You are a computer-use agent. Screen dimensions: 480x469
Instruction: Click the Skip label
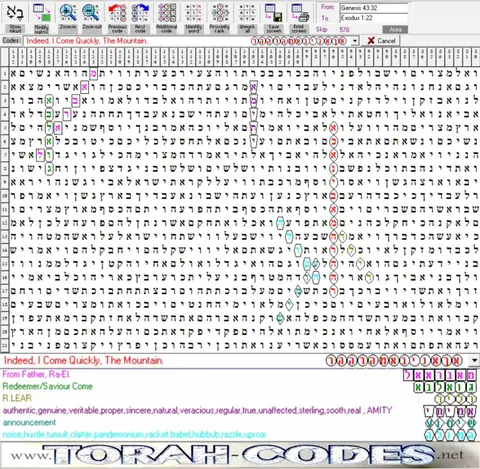coord(321,30)
